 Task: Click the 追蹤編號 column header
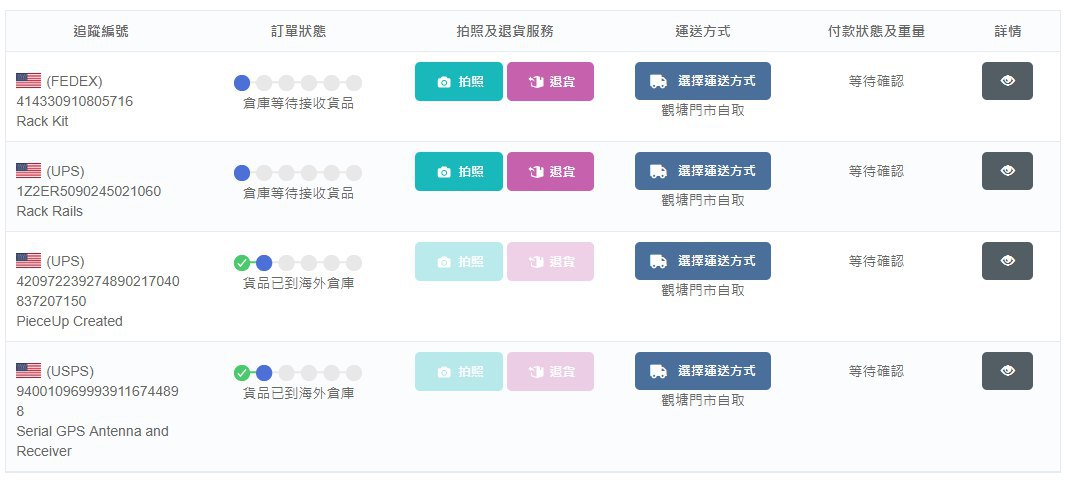[x=101, y=31]
